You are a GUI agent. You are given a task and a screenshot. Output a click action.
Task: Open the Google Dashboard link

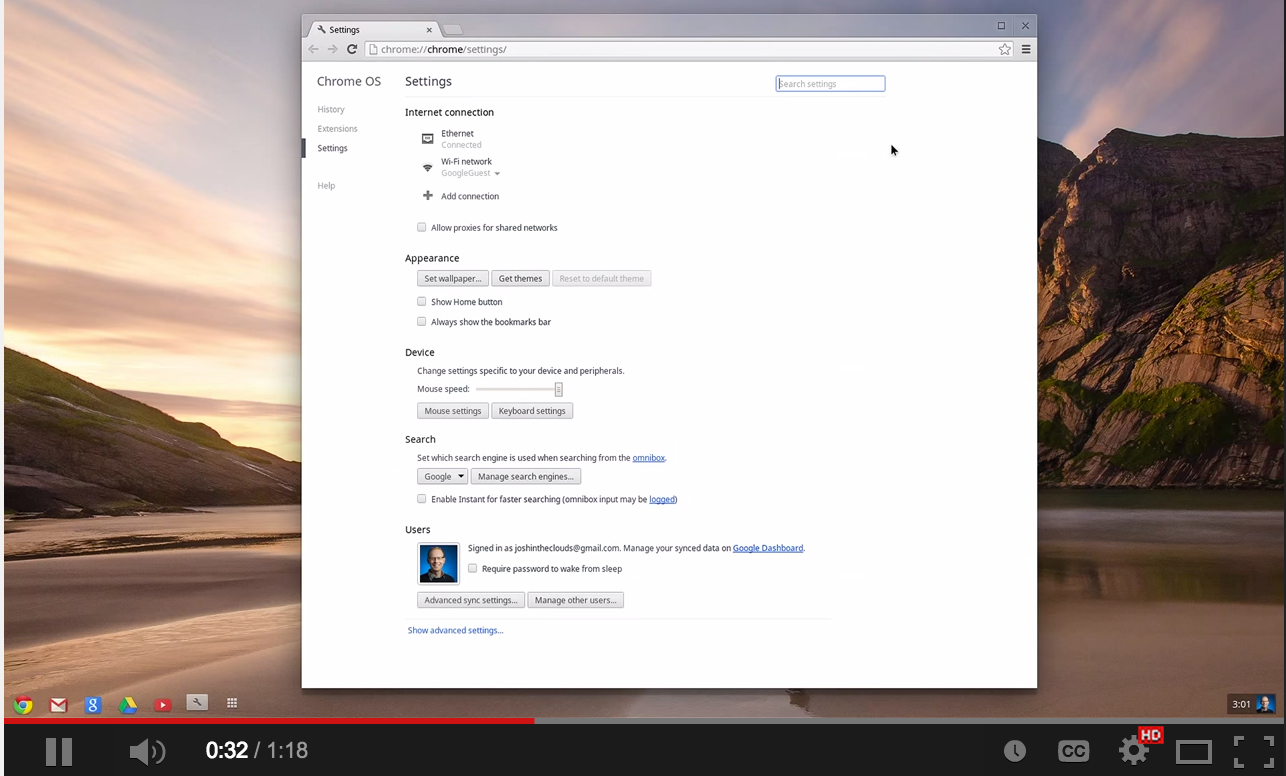point(768,548)
